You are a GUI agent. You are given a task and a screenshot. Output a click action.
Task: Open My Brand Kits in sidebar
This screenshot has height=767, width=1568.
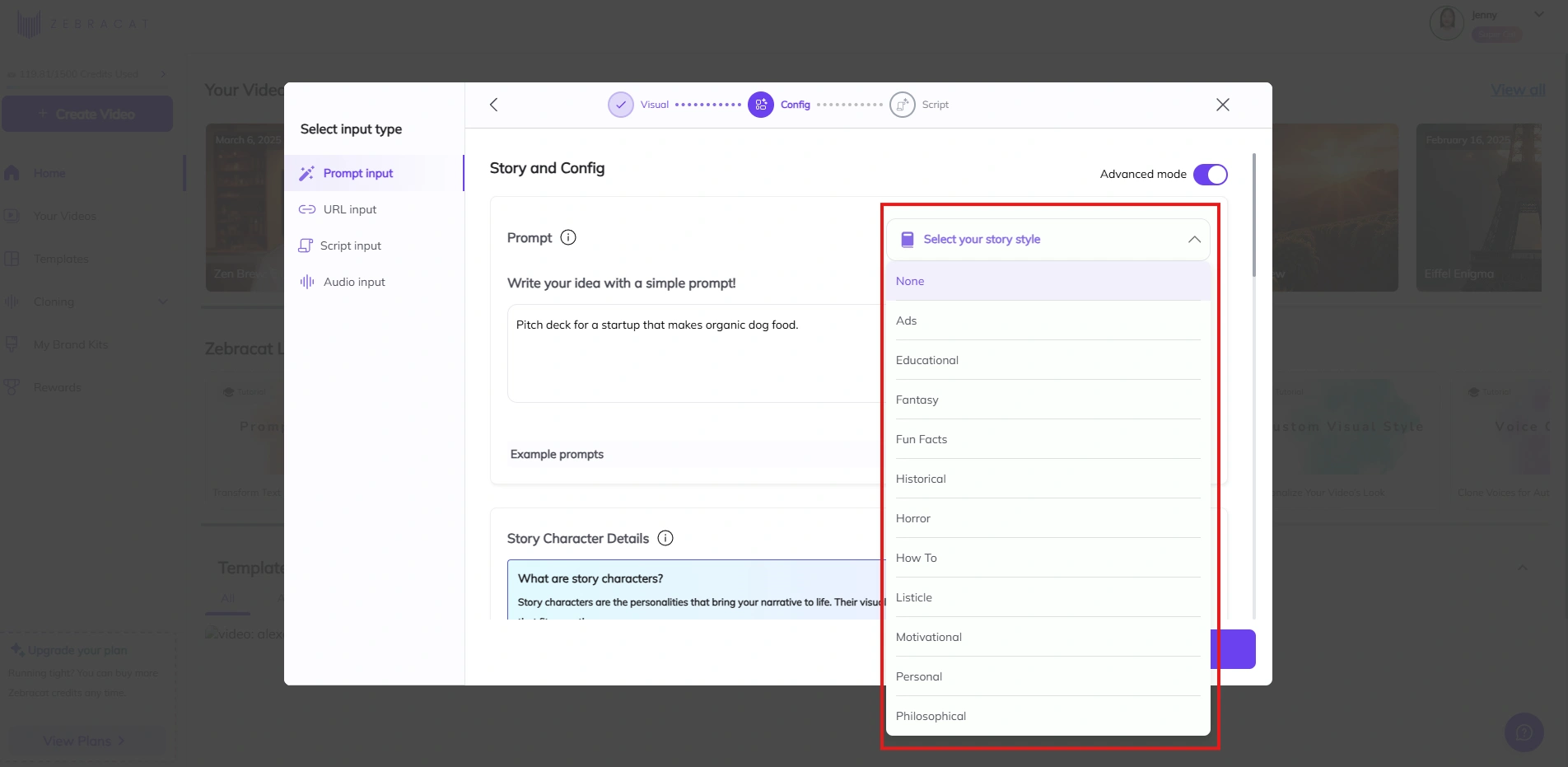[71, 344]
